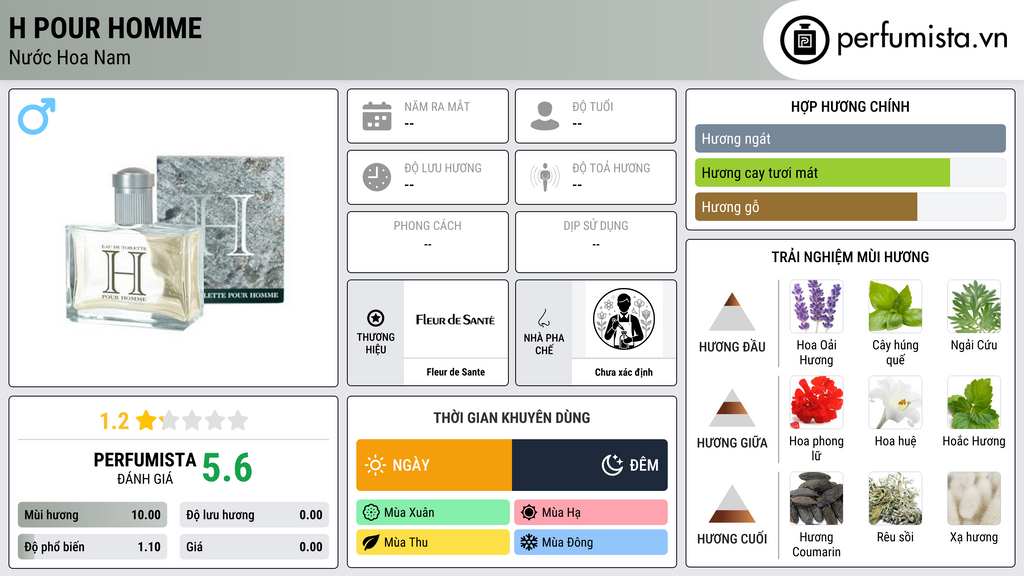The height and width of the screenshot is (576, 1024).
Task: Click the Hương giữa pyramid icon
Action: tap(732, 408)
